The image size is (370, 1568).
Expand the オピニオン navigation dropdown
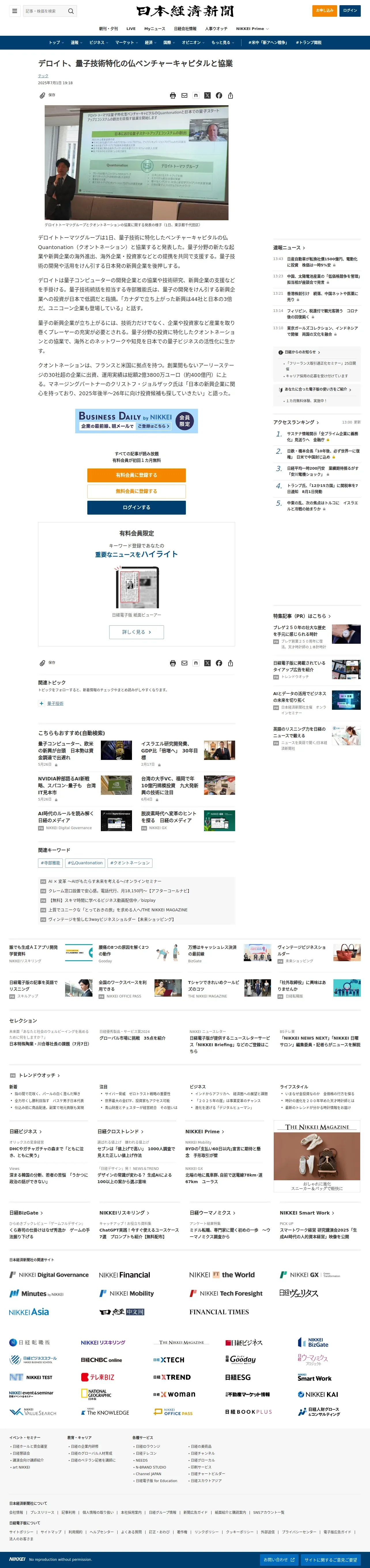(x=193, y=43)
